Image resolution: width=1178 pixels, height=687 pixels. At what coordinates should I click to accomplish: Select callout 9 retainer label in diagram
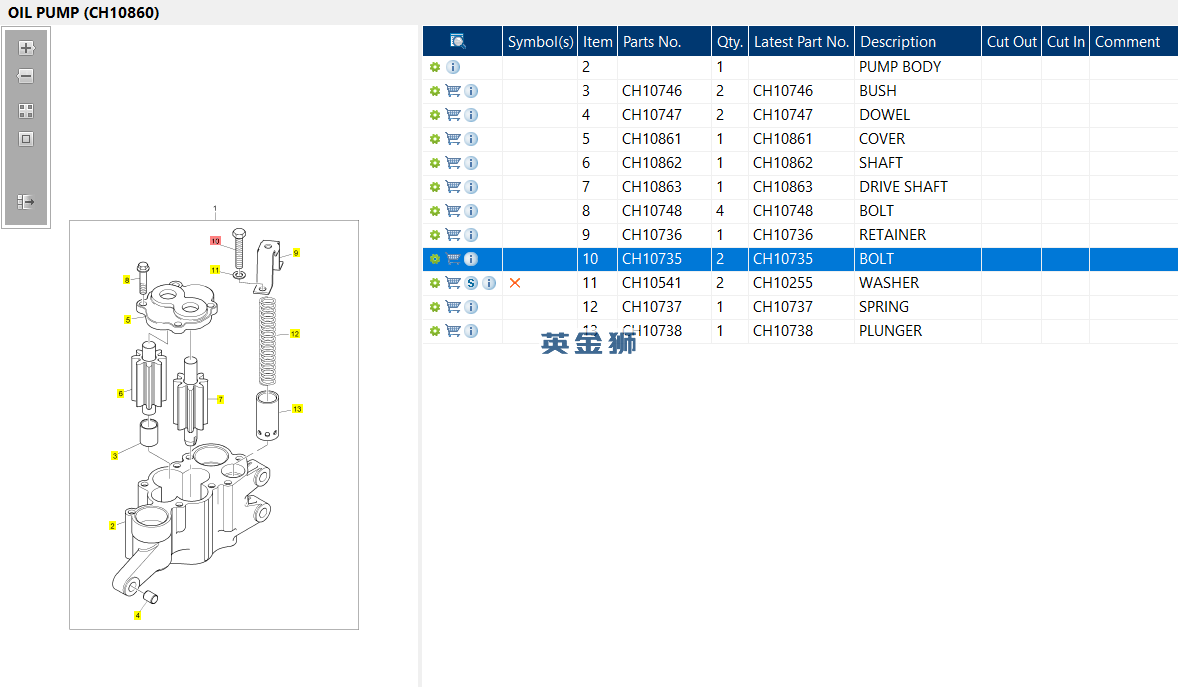[x=296, y=253]
